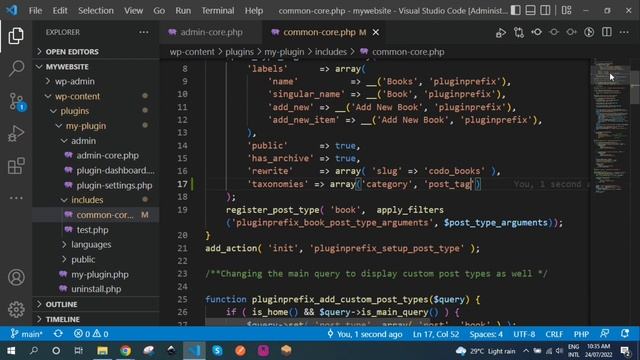Screen dimensions: 640x360
Task: Open test.php file
Action: coord(92,230)
